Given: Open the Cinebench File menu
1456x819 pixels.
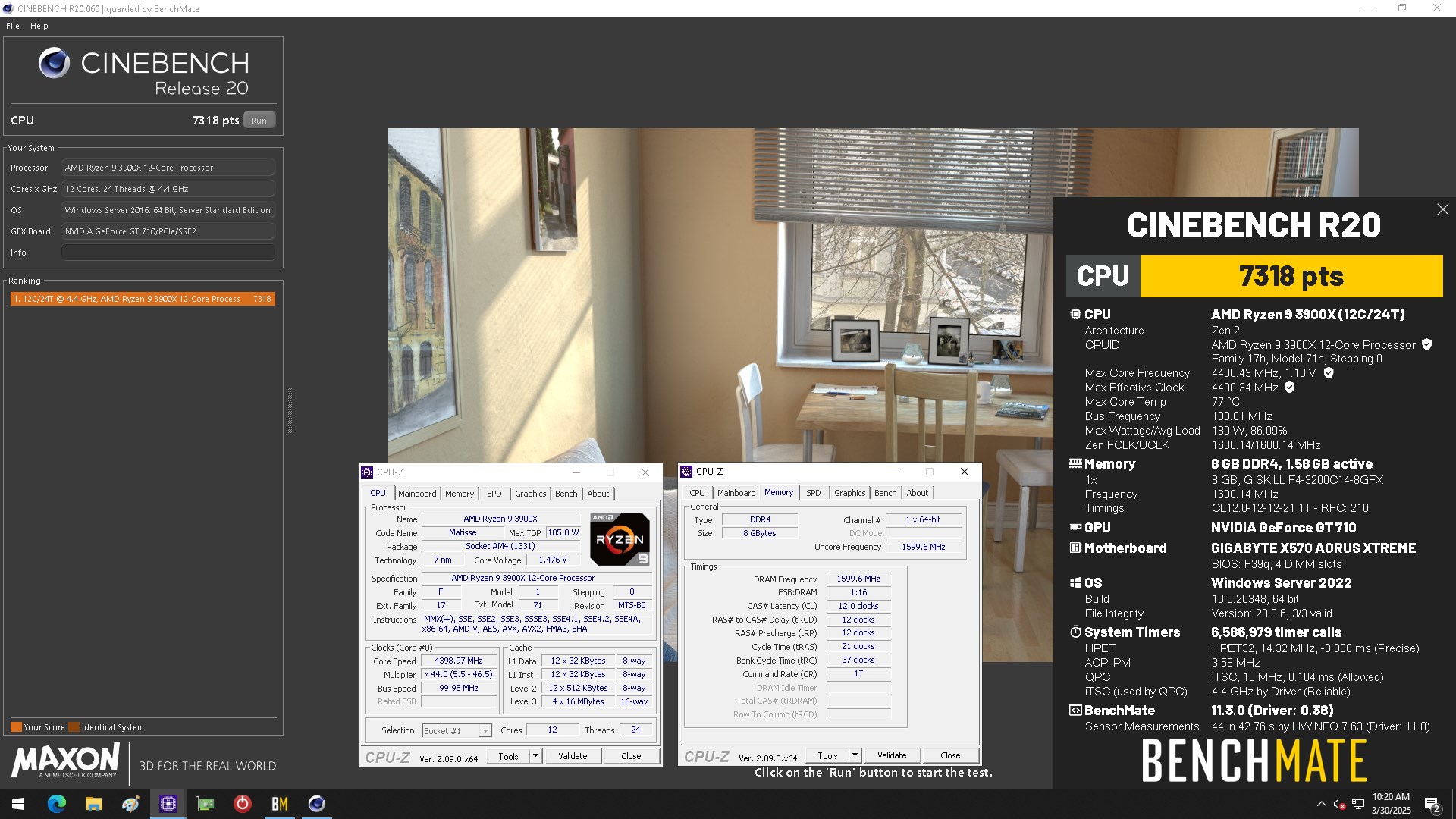Looking at the screenshot, I should (13, 26).
